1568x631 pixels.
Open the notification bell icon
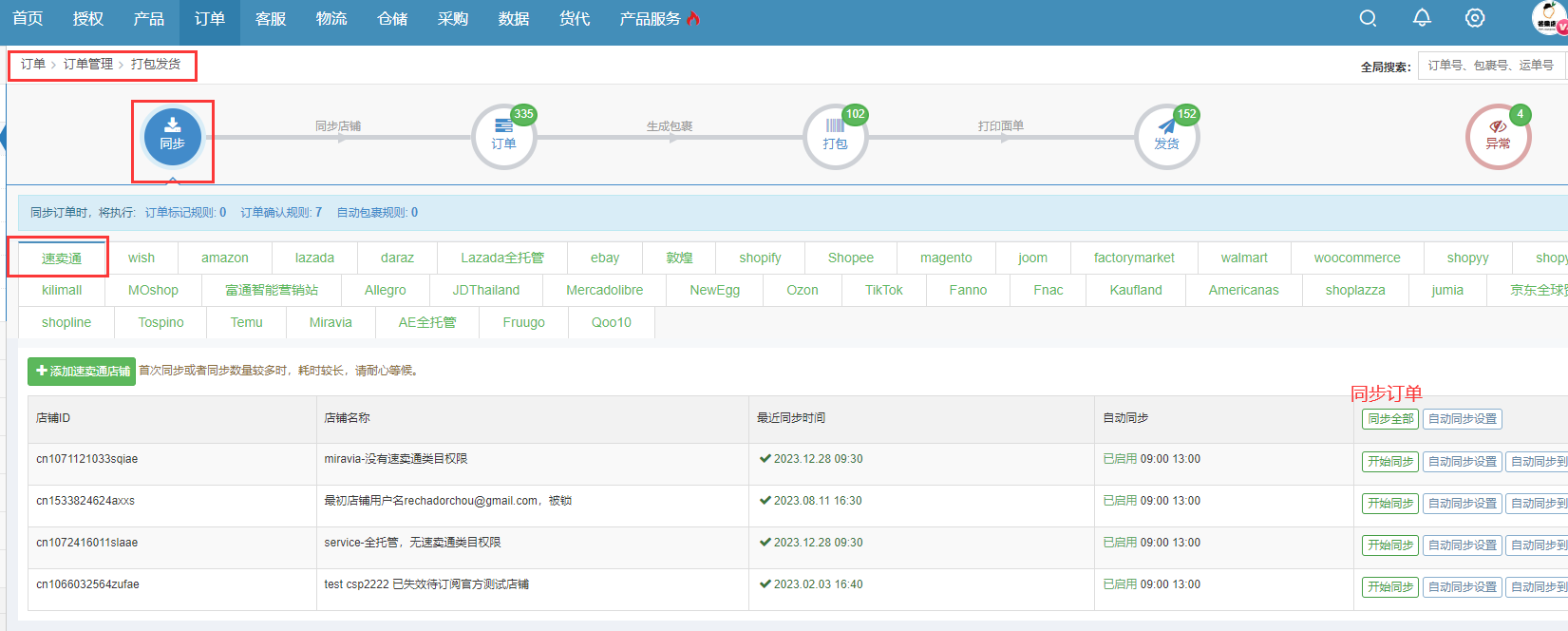pos(1422,18)
